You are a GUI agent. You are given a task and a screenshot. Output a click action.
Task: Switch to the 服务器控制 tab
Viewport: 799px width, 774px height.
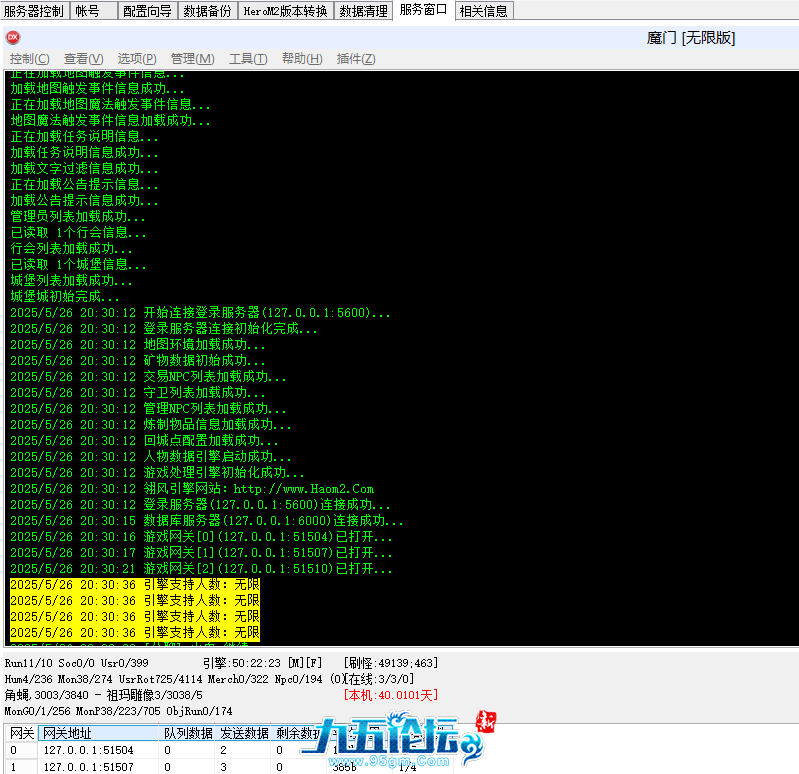pos(34,11)
